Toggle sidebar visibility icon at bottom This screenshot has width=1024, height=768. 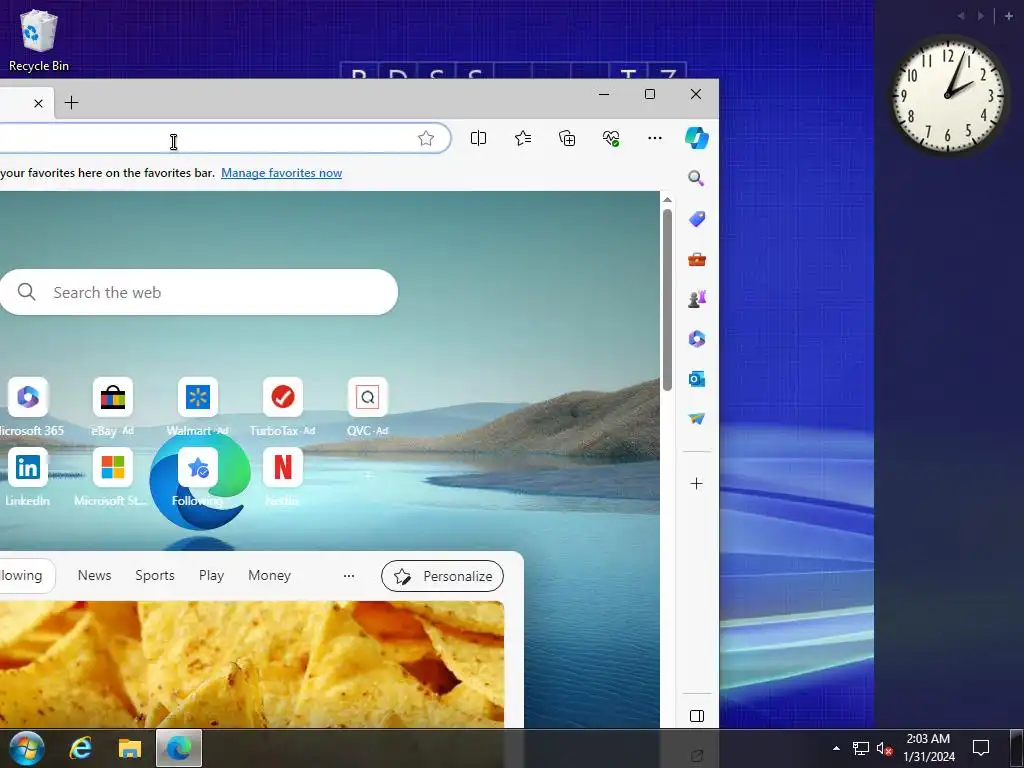[x=696, y=716]
